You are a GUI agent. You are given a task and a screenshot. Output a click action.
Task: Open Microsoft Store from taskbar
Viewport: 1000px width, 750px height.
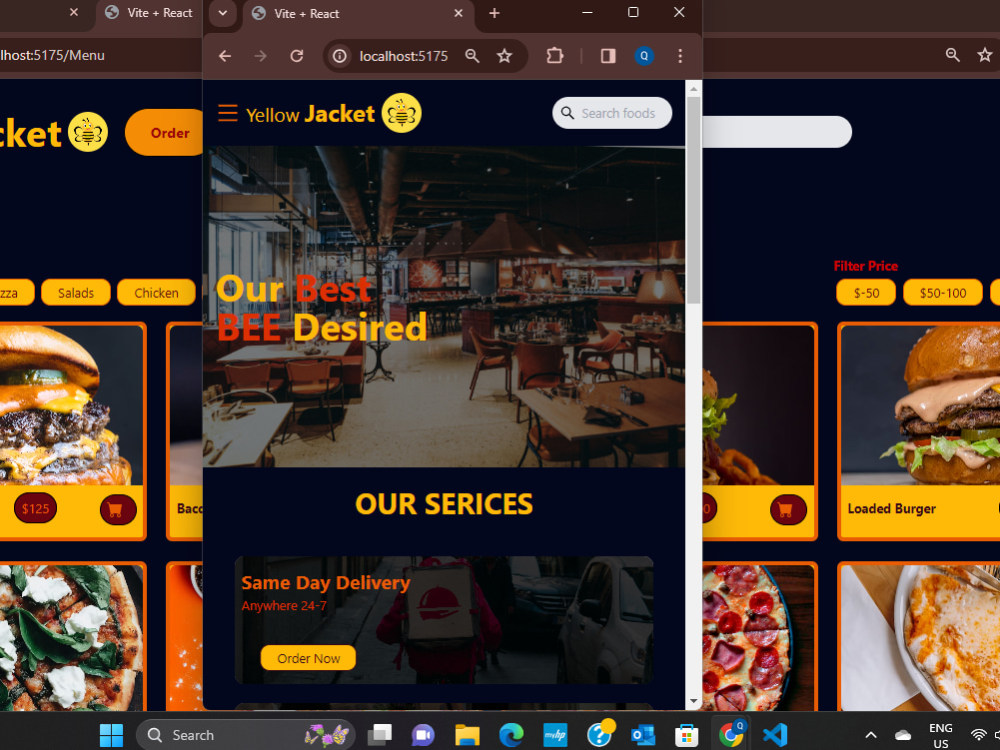(686, 735)
